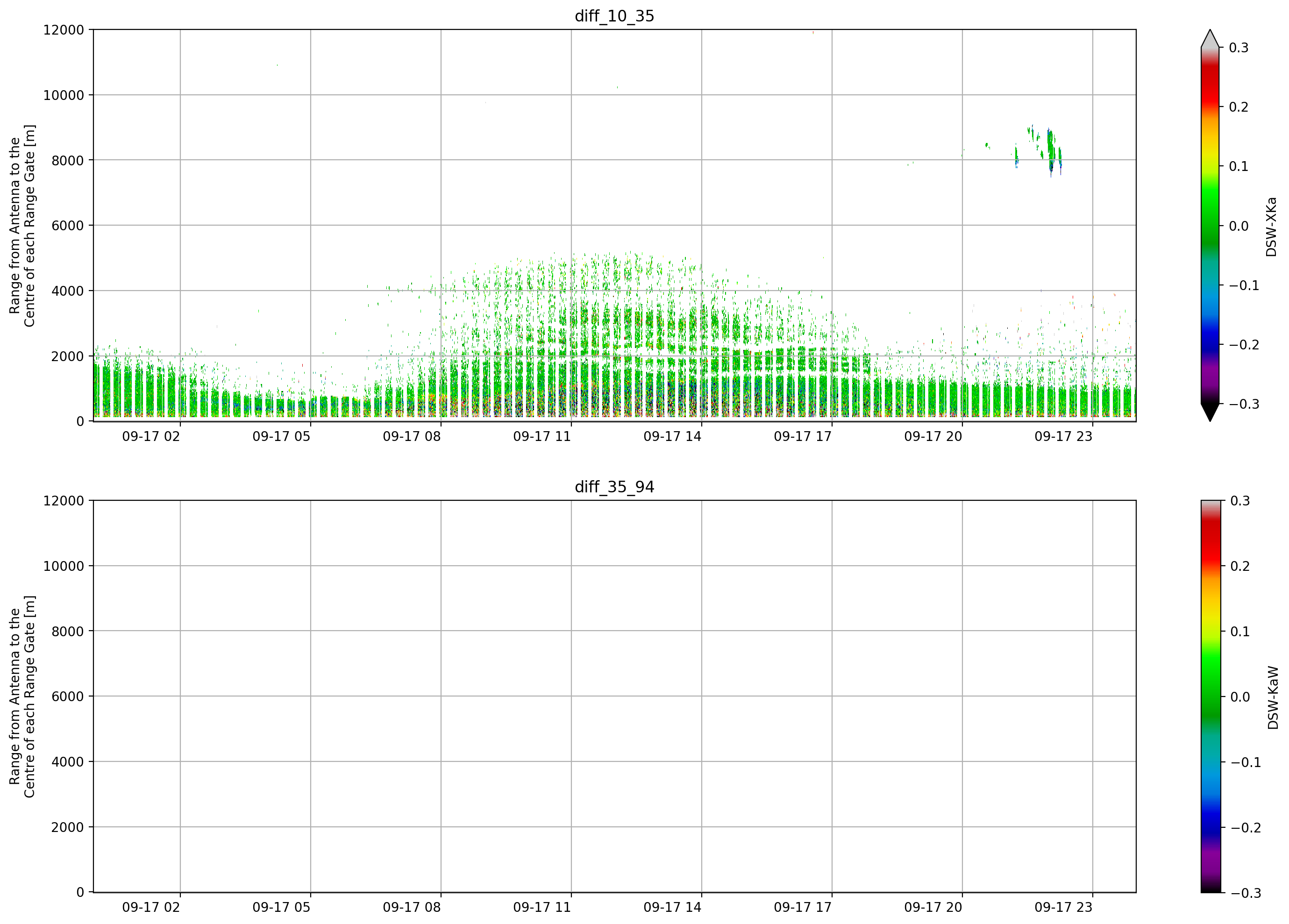1289x924 pixels.
Task: Click the 09-17 23 time label under diff_35_94
Action: (1063, 908)
